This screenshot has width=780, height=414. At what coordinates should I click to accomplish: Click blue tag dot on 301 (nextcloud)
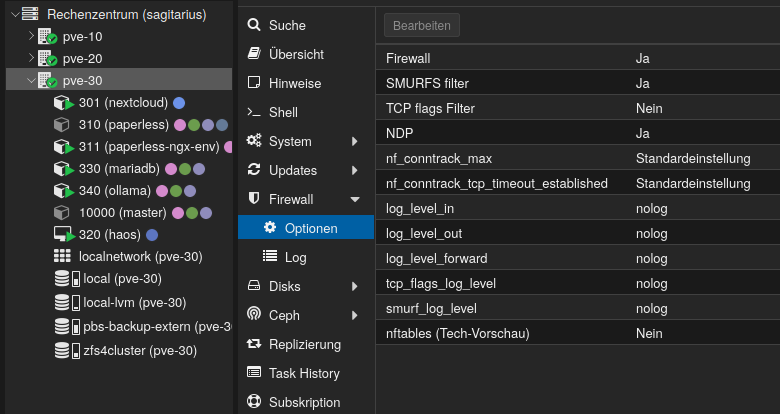179,103
